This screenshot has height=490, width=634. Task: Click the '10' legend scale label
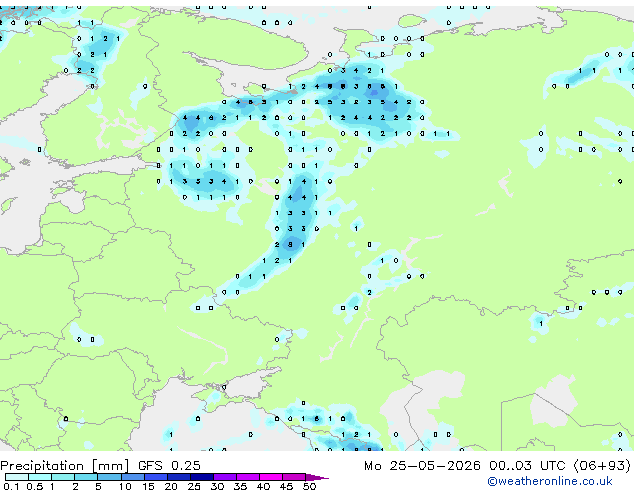(x=125, y=486)
